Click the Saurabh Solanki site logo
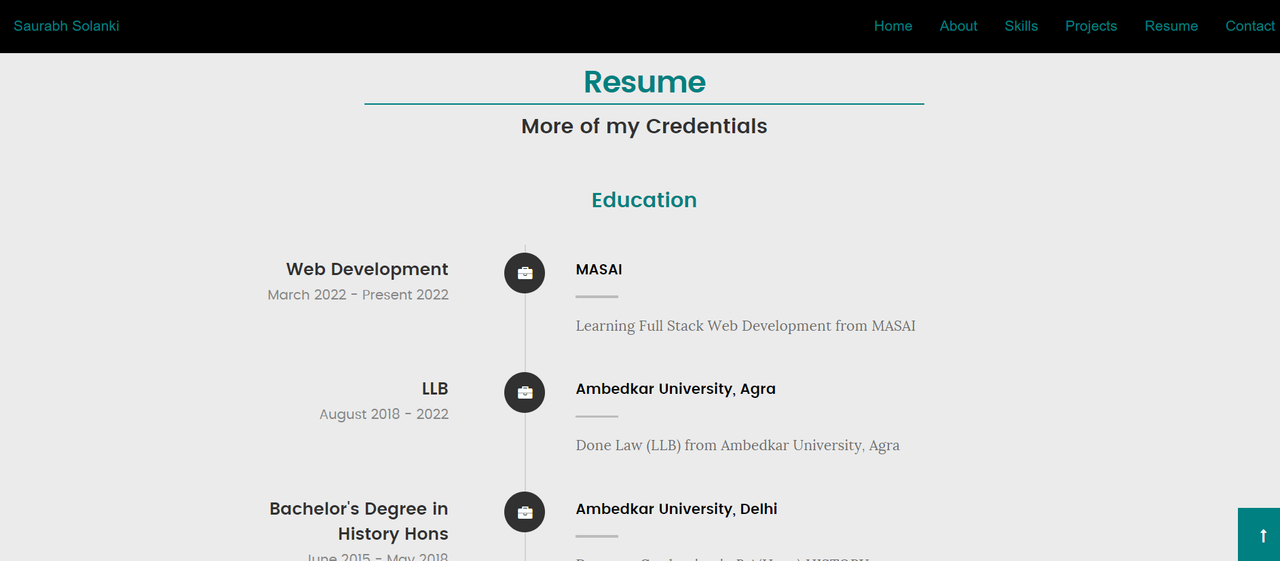 click(66, 26)
